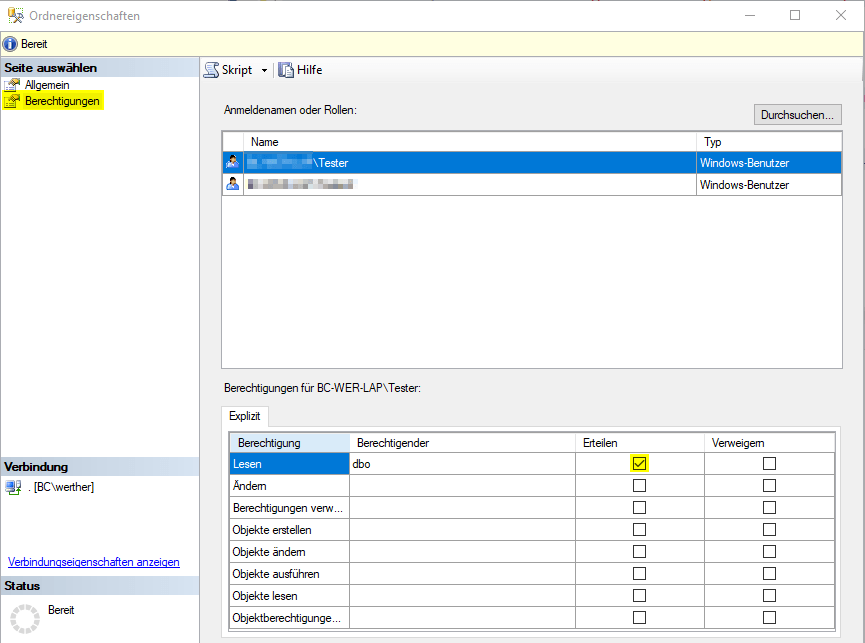Grant Objekte ändern via Erteilen checkbox
This screenshot has width=865, height=643.
click(639, 552)
